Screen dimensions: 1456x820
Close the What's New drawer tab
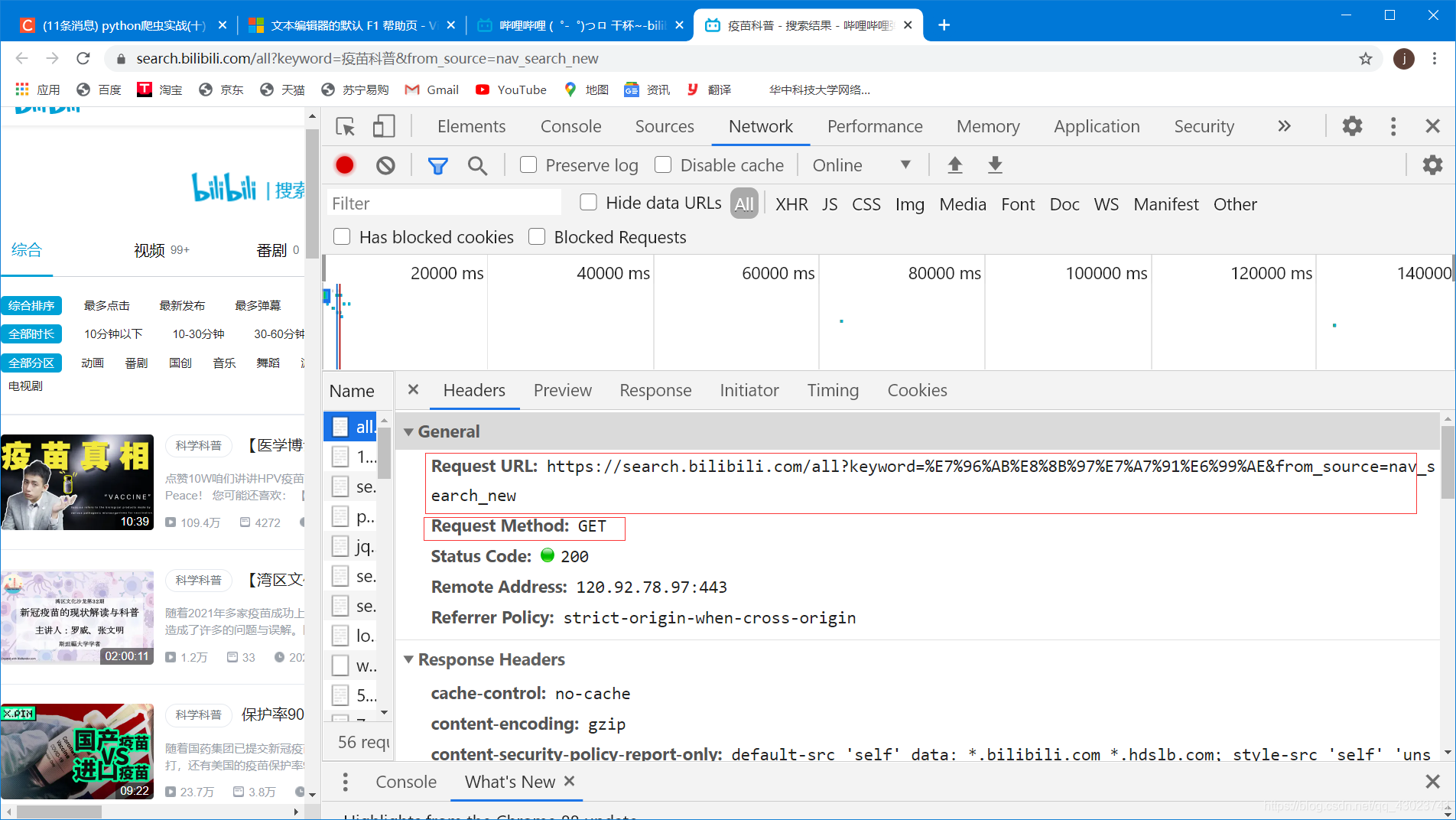pyautogui.click(x=569, y=781)
